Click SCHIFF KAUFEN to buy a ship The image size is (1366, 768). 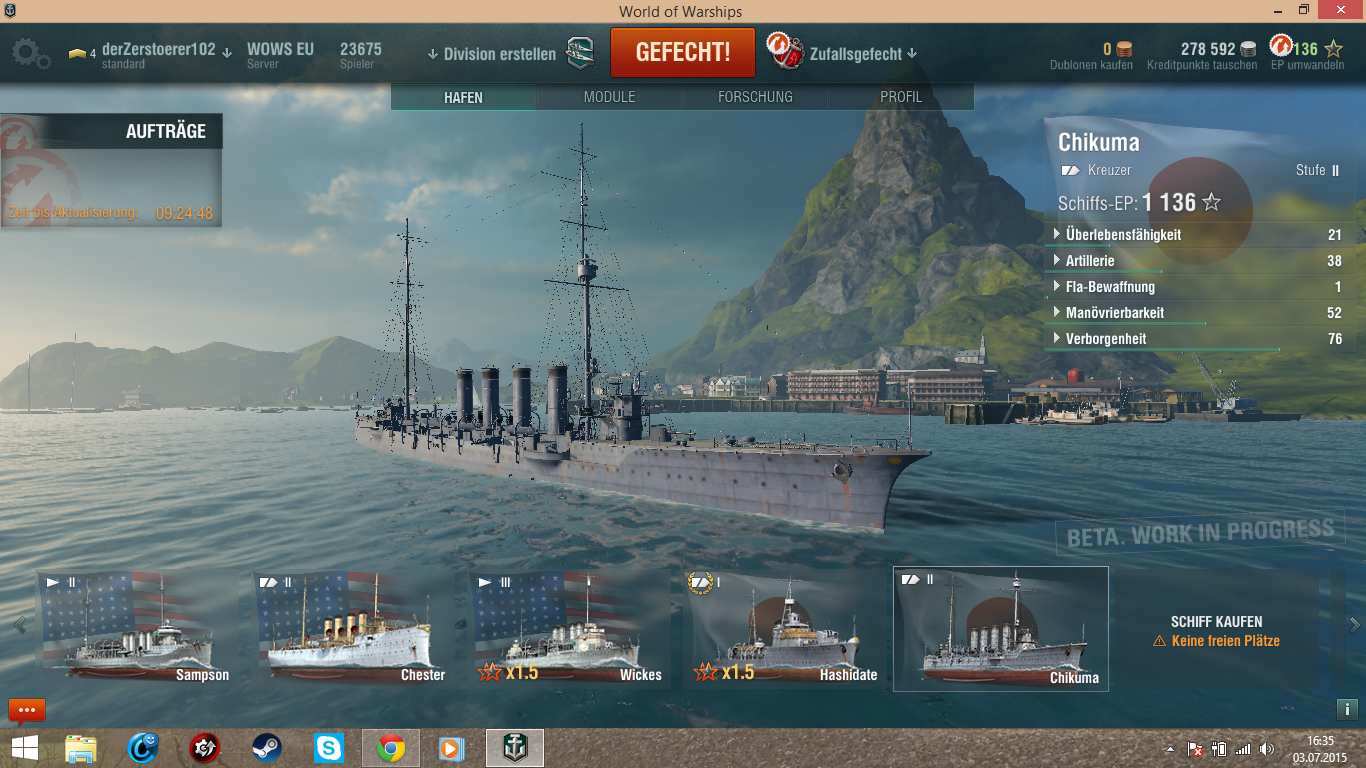click(x=1216, y=621)
